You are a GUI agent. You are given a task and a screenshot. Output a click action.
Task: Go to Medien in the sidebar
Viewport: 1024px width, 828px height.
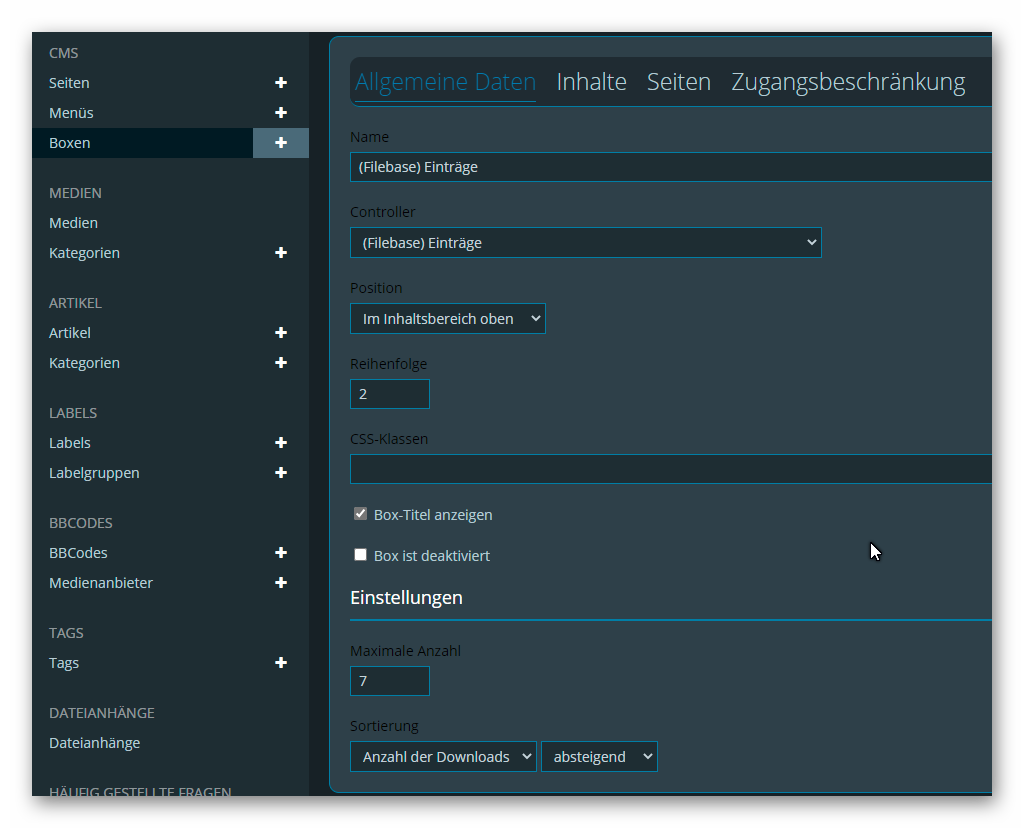(74, 223)
